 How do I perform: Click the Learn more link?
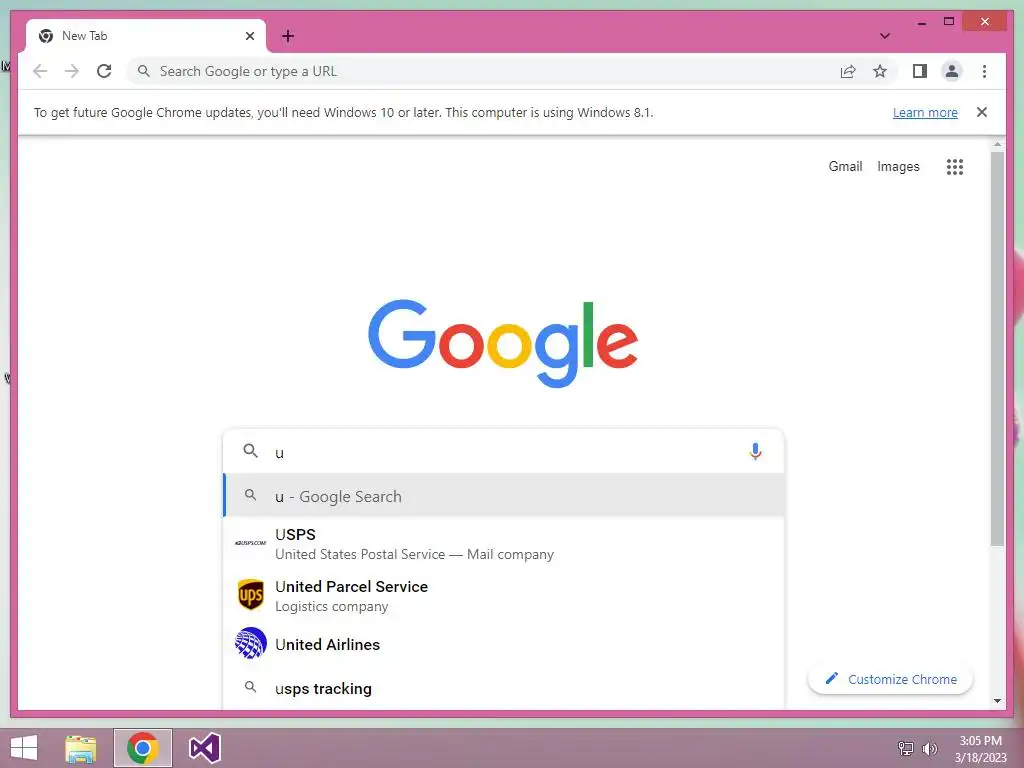pyautogui.click(x=925, y=112)
